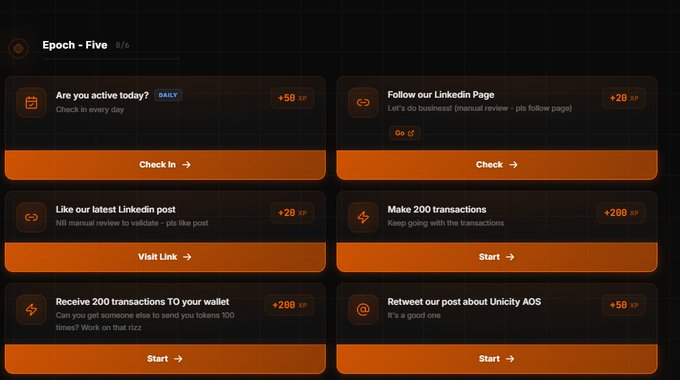Click the Epoch Five progress counter
Screen dimensions: 680x380
point(122,45)
